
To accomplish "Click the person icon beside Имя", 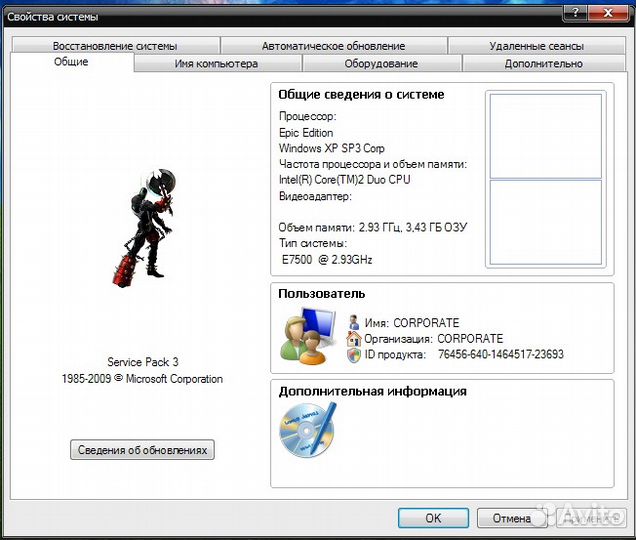I will click(354, 323).
